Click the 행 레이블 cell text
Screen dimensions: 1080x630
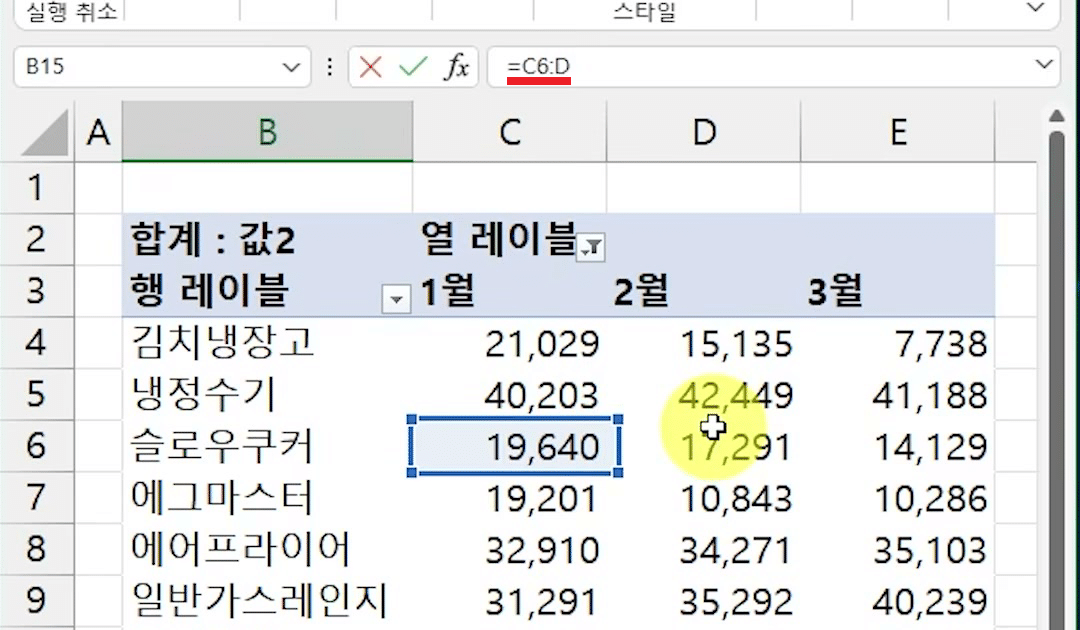(x=209, y=291)
